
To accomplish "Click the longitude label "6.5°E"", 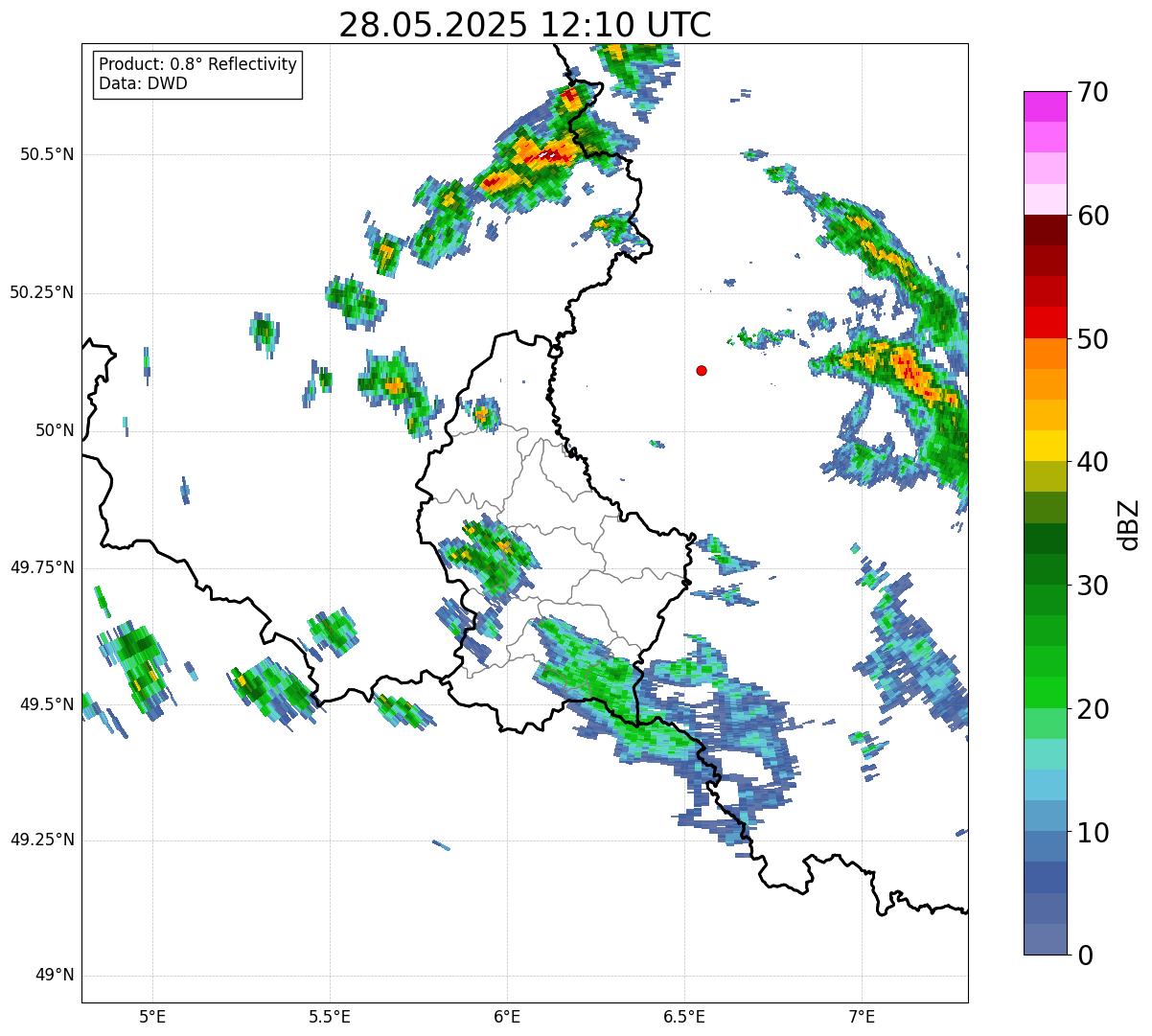I will [x=684, y=1016].
